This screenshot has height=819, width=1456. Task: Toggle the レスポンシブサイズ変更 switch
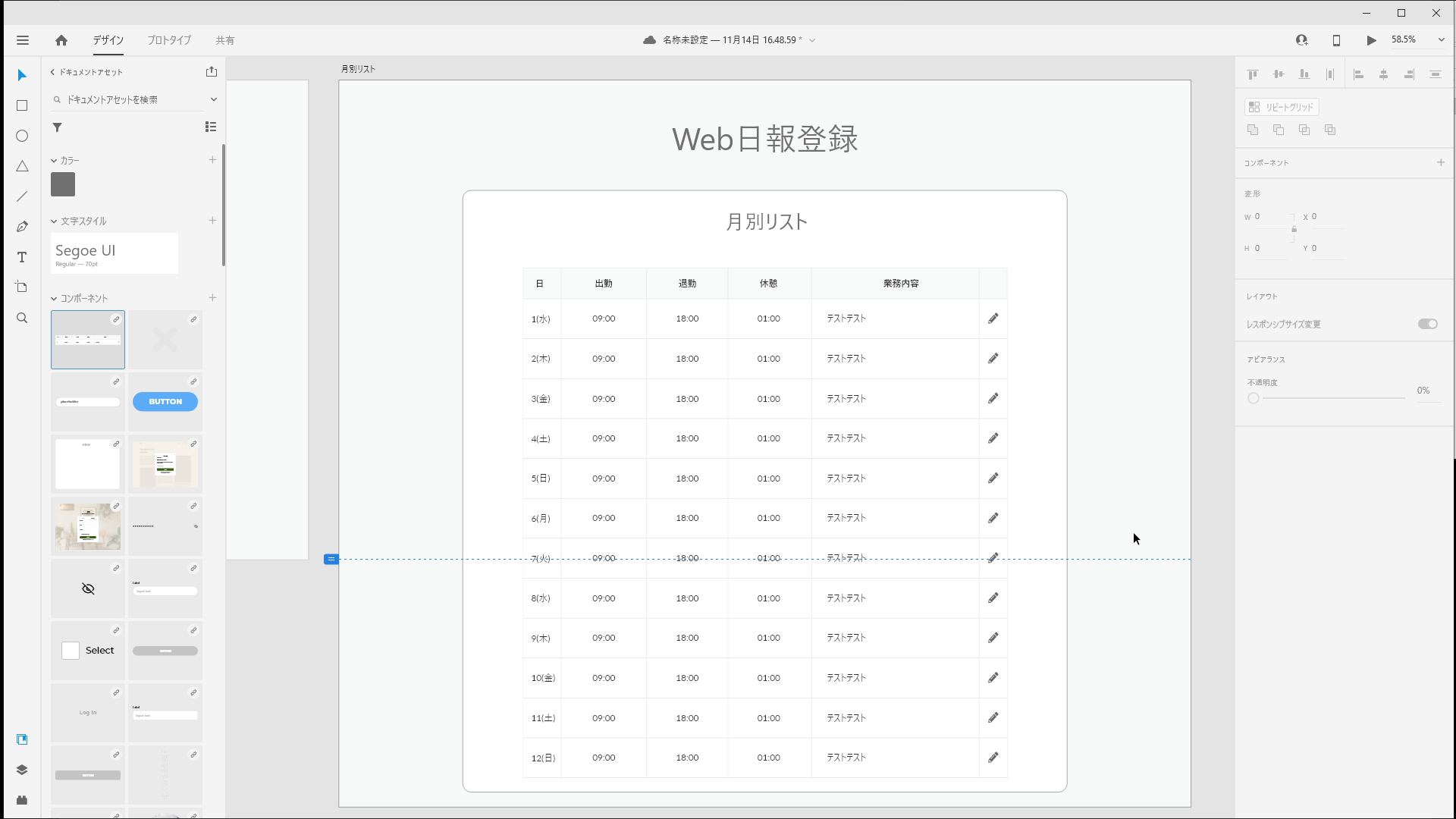point(1427,324)
